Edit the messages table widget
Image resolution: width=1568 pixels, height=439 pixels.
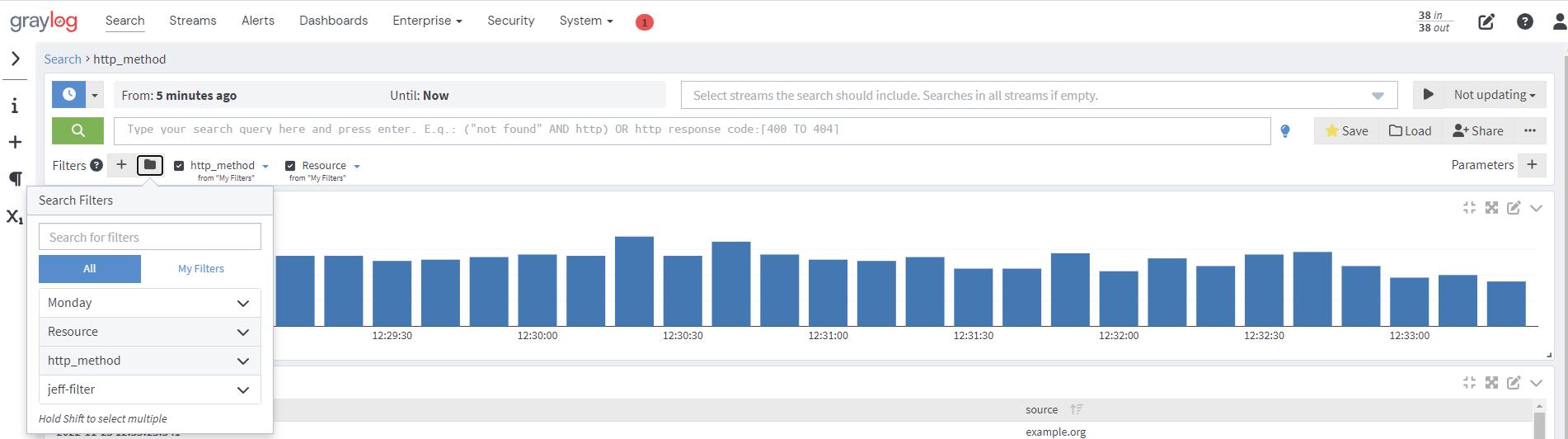coord(1514,383)
